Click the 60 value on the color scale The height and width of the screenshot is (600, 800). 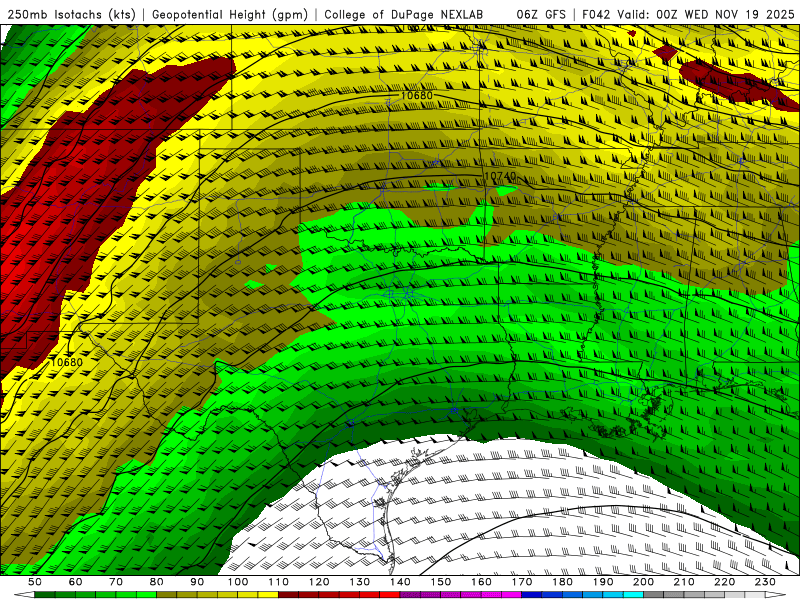(x=76, y=582)
